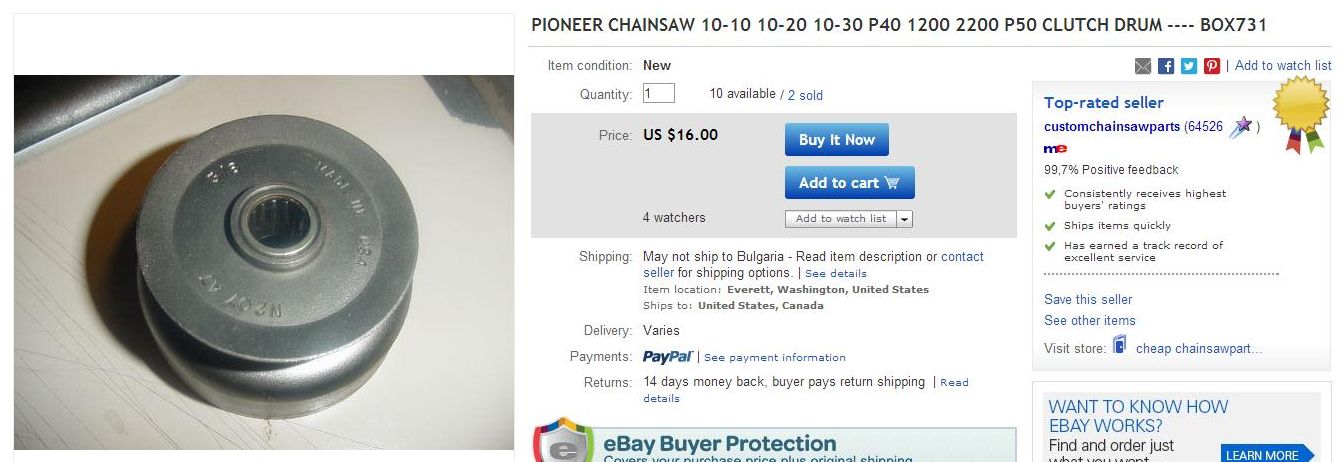
Task: Click the Top-rated seller gold ribbon badge
Action: coord(1300,112)
